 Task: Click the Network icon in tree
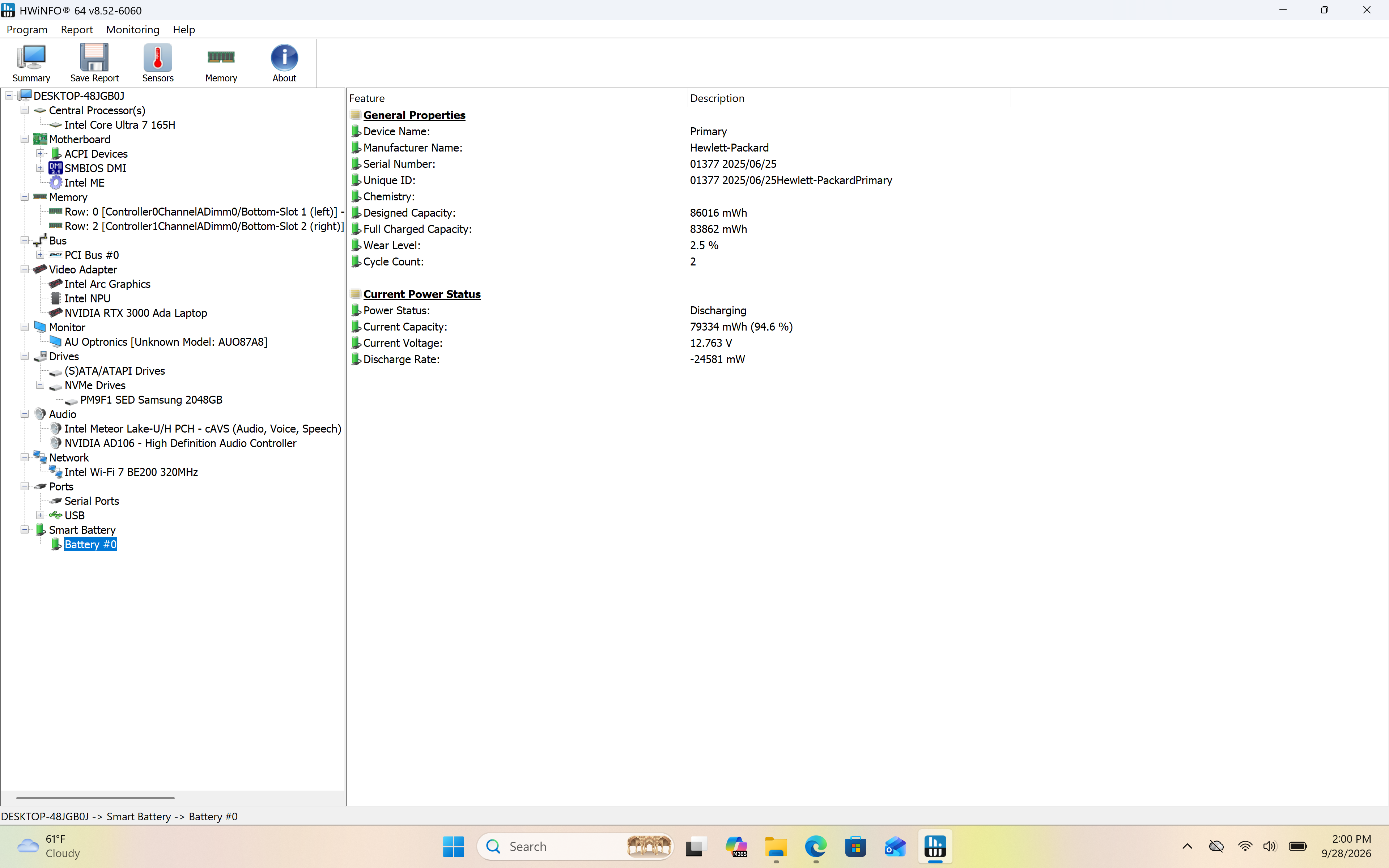(x=39, y=458)
